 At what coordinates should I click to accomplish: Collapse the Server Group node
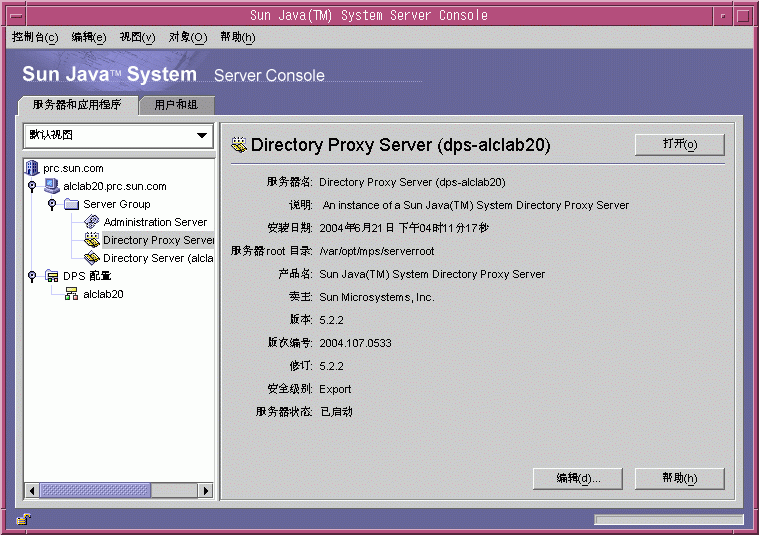pyautogui.click(x=52, y=204)
